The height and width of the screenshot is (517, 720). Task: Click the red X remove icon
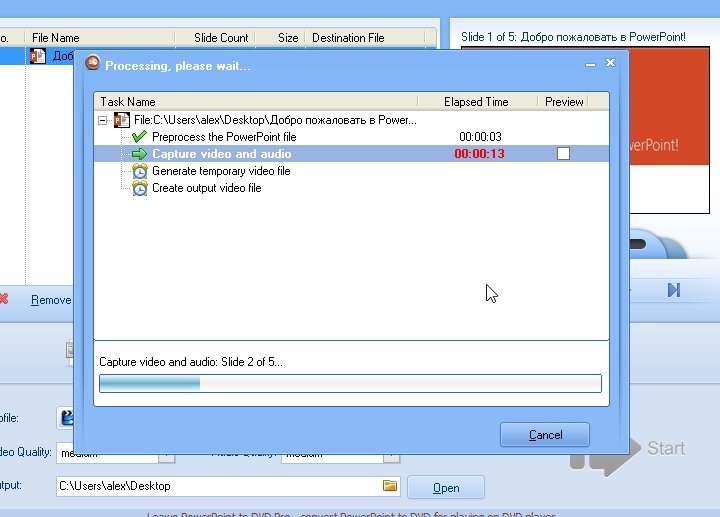pos(4,299)
